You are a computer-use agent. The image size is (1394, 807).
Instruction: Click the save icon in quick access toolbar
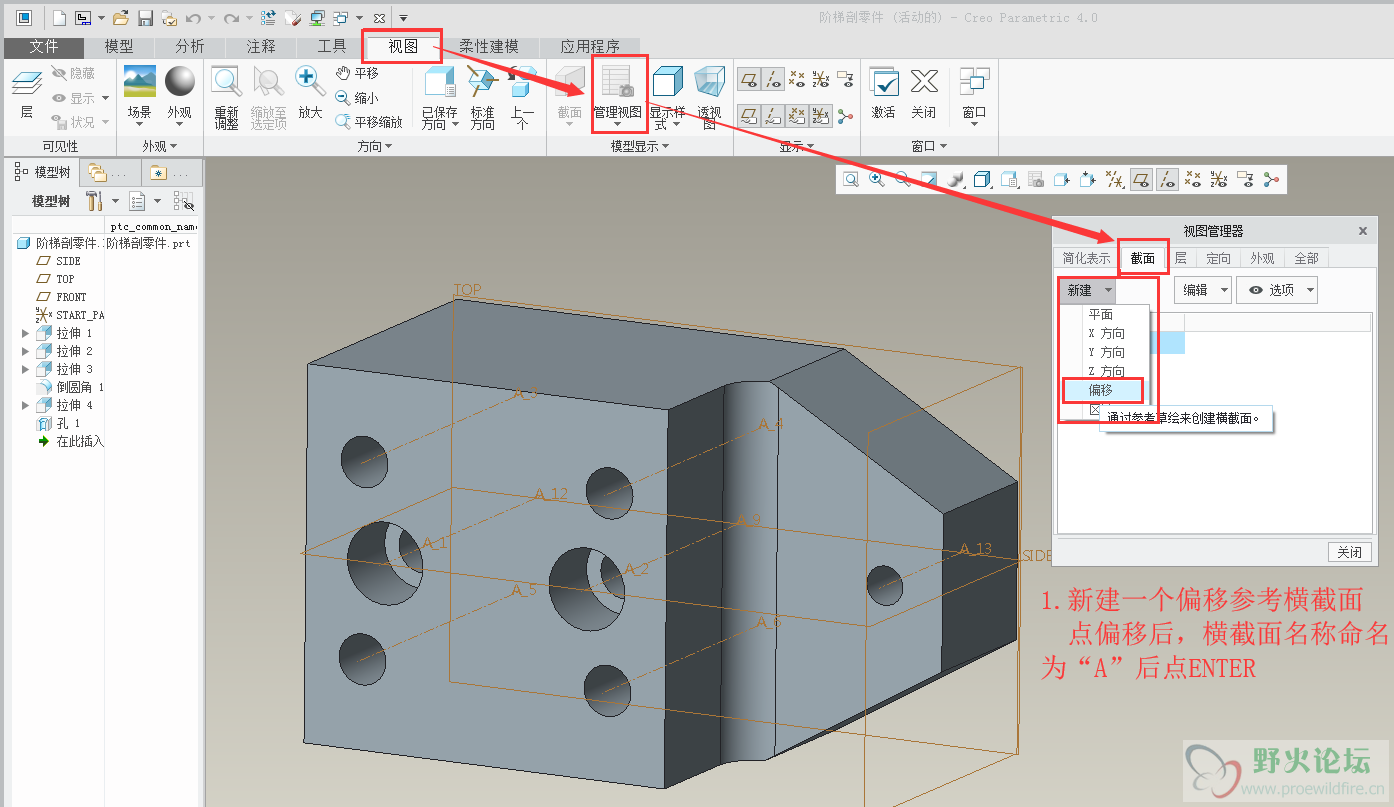click(146, 18)
